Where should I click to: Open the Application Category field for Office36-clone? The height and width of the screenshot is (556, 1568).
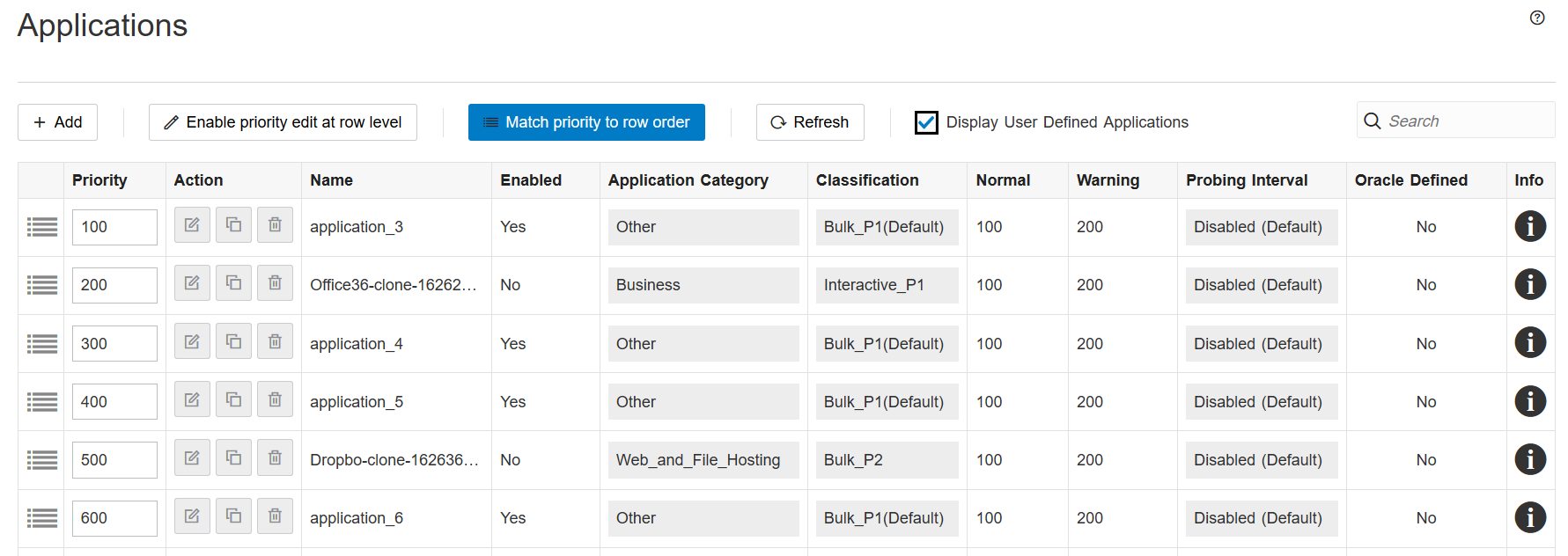pos(703,285)
